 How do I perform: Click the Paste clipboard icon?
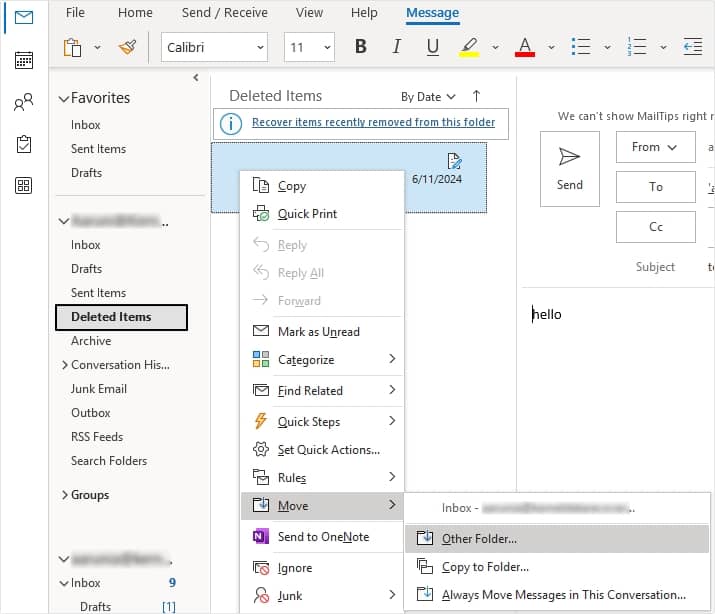73,47
